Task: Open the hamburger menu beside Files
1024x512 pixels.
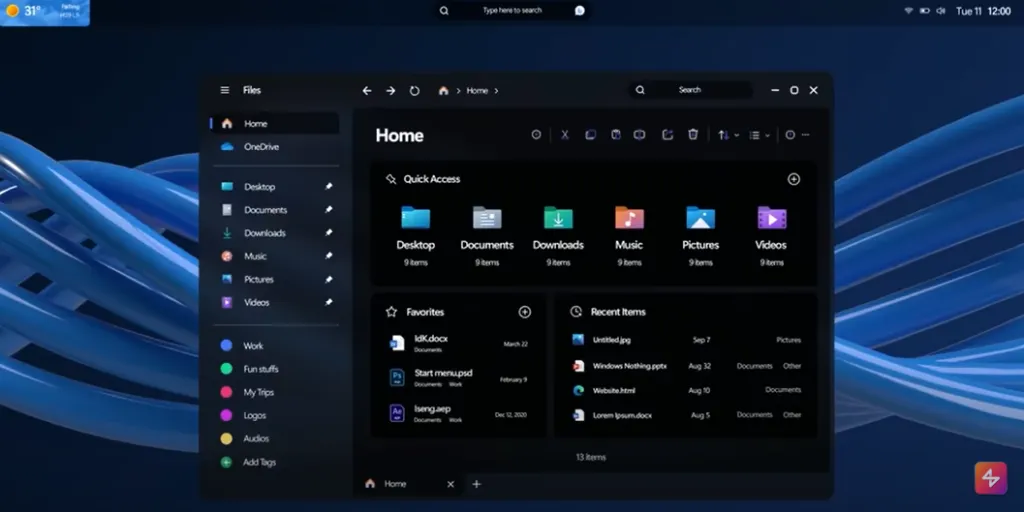Action: (x=225, y=90)
